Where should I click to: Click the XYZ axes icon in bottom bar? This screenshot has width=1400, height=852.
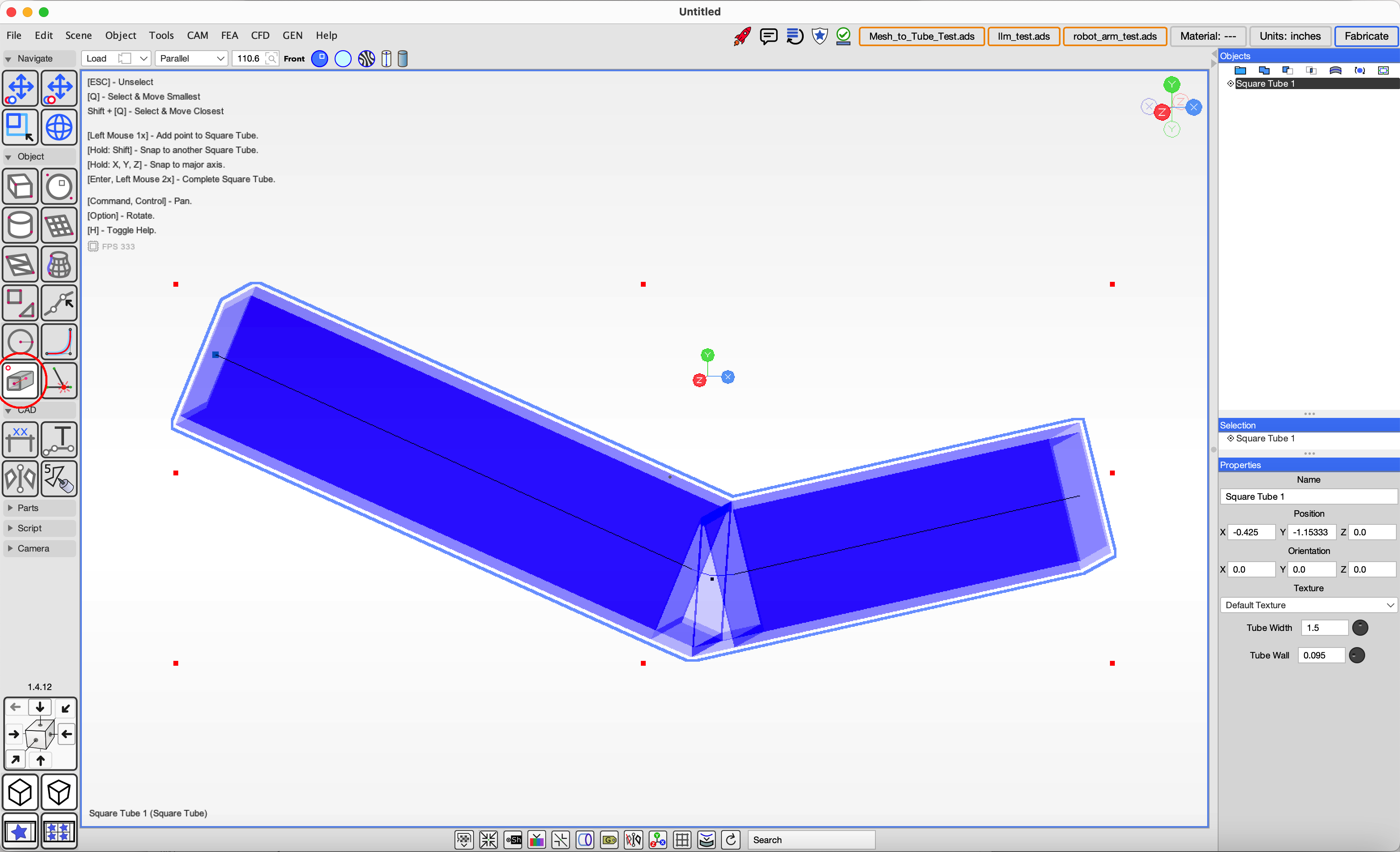point(657,839)
